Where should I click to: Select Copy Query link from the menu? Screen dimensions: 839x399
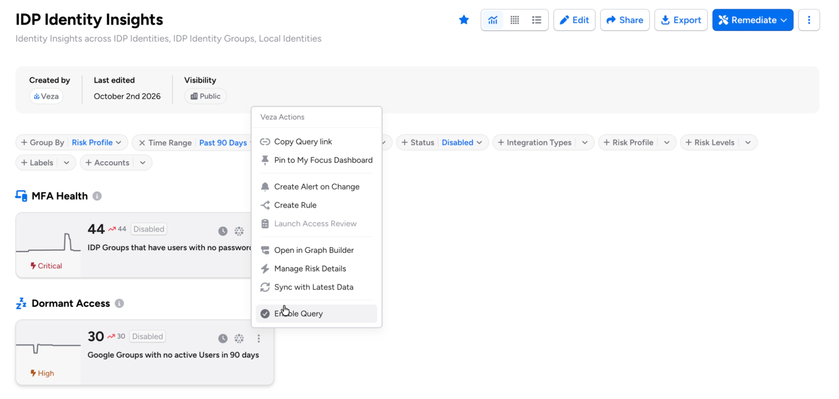tap(317, 142)
